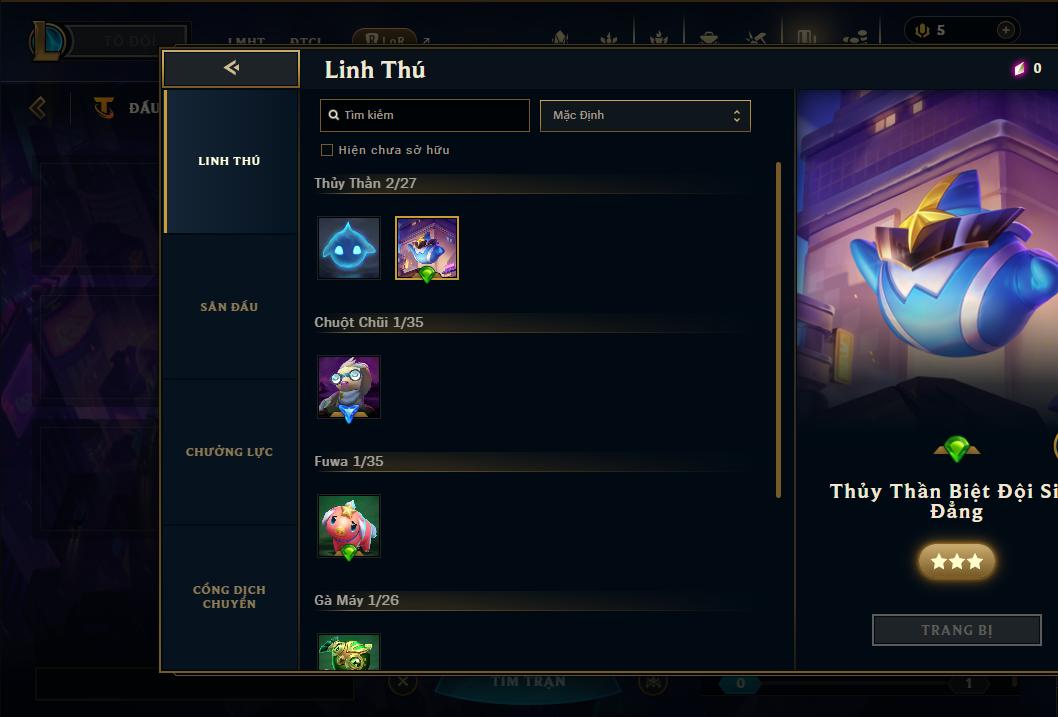Select the pink Fuwa little legend icon

(x=349, y=527)
